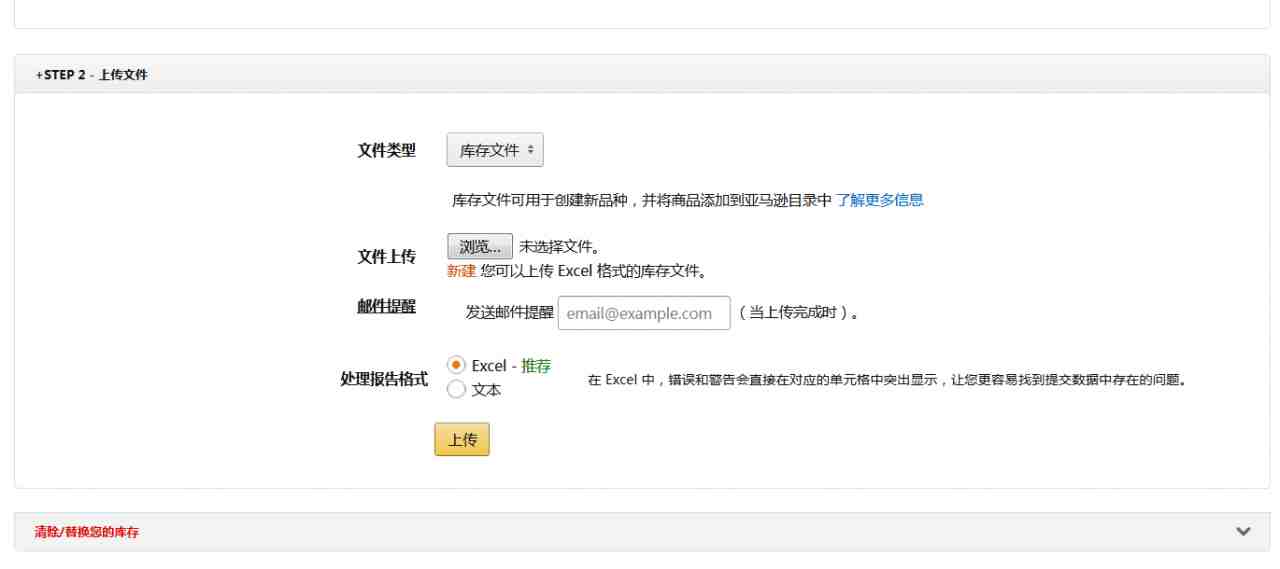Select the 文本 report format option

(456, 390)
